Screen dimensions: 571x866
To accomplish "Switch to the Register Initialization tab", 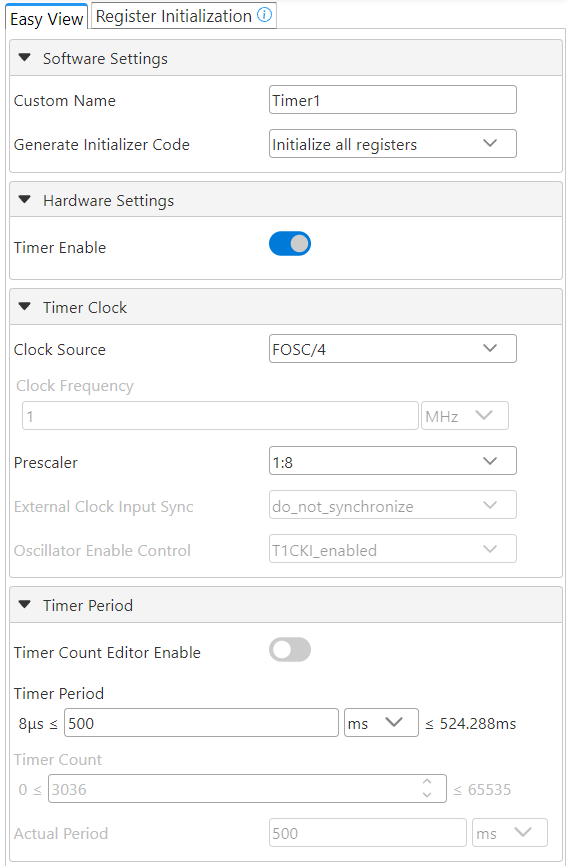I will tap(183, 15).
